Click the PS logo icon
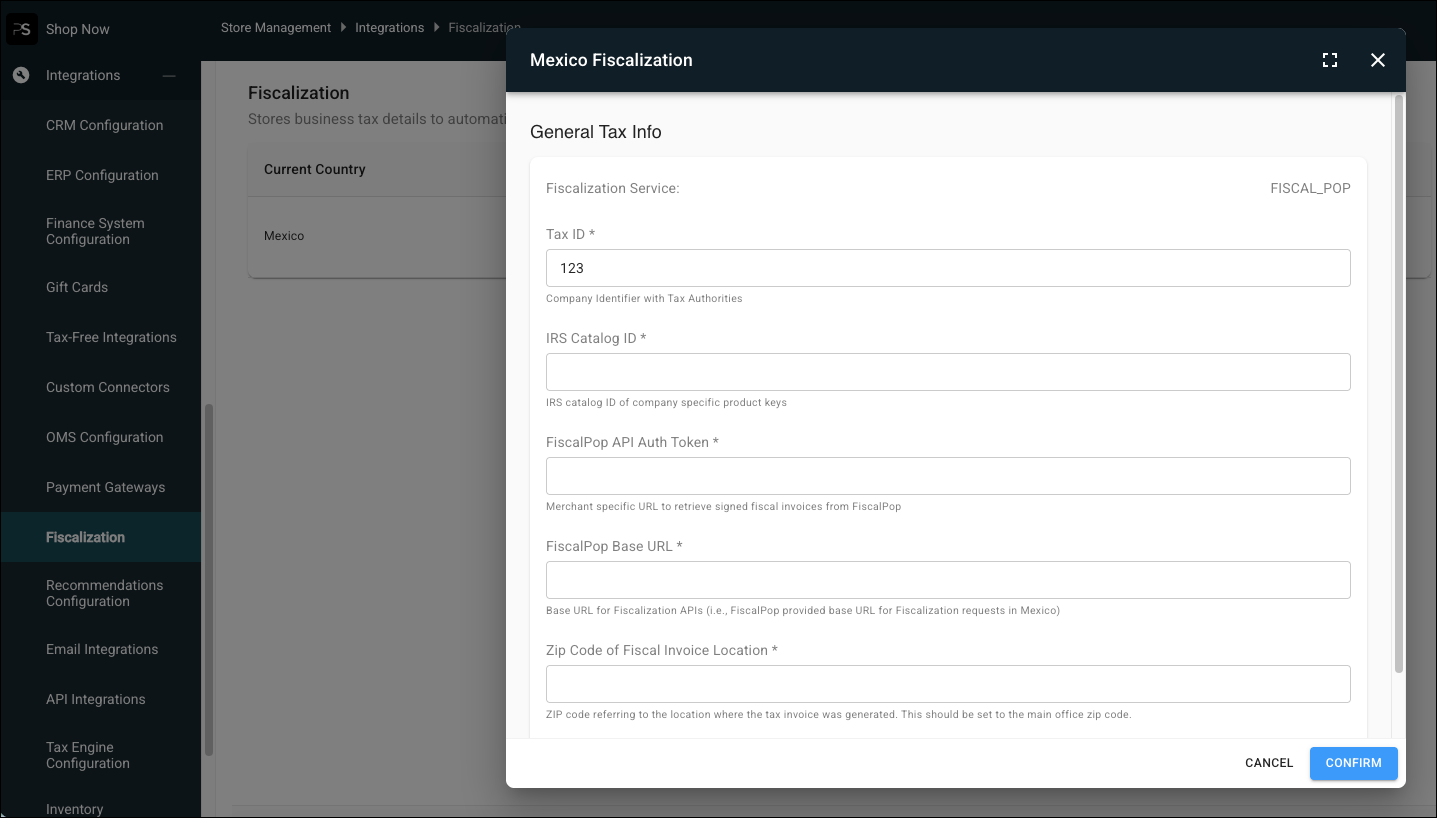The width and height of the screenshot is (1437, 818). [x=22, y=29]
